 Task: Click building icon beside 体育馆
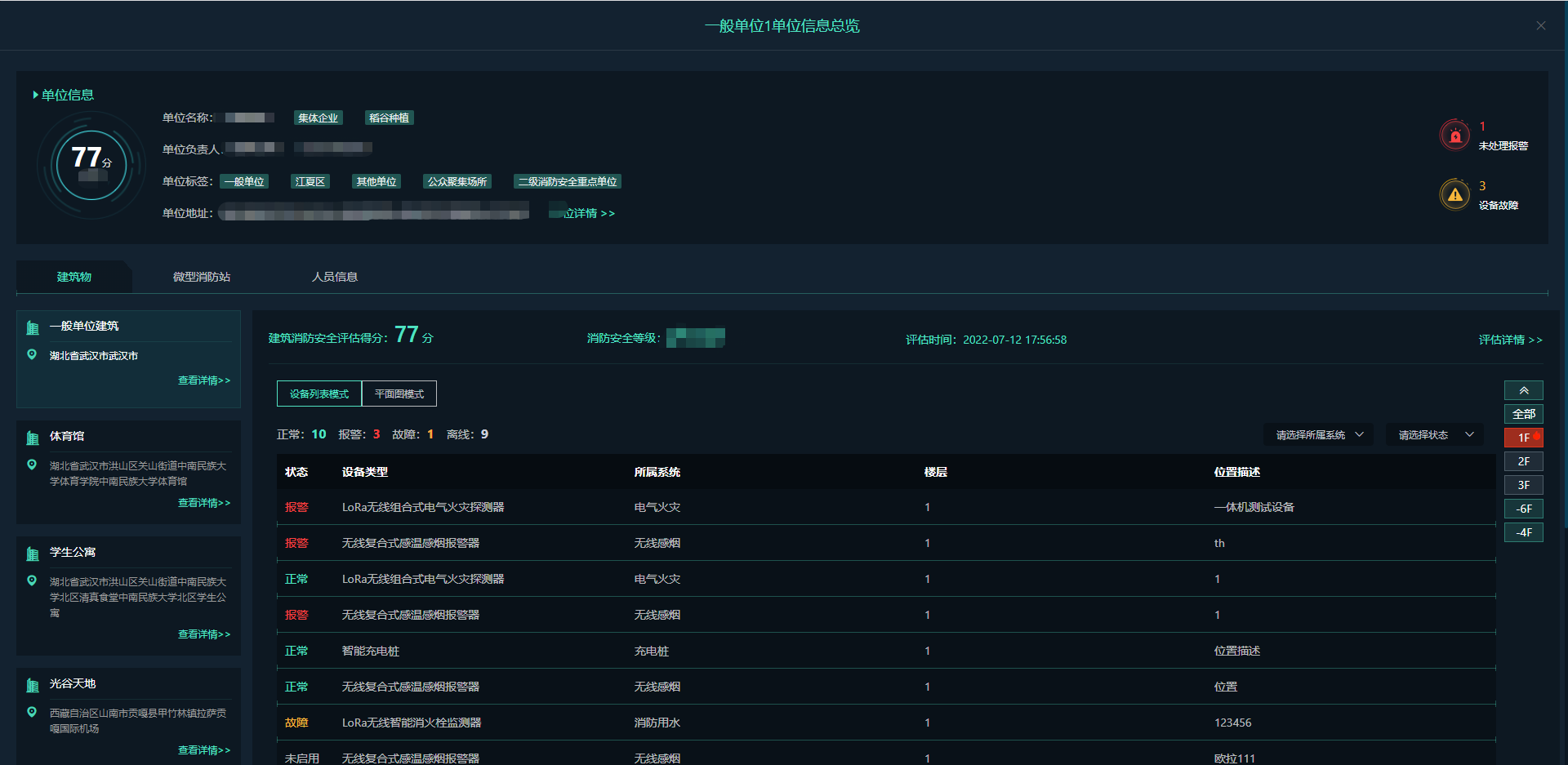pos(33,438)
